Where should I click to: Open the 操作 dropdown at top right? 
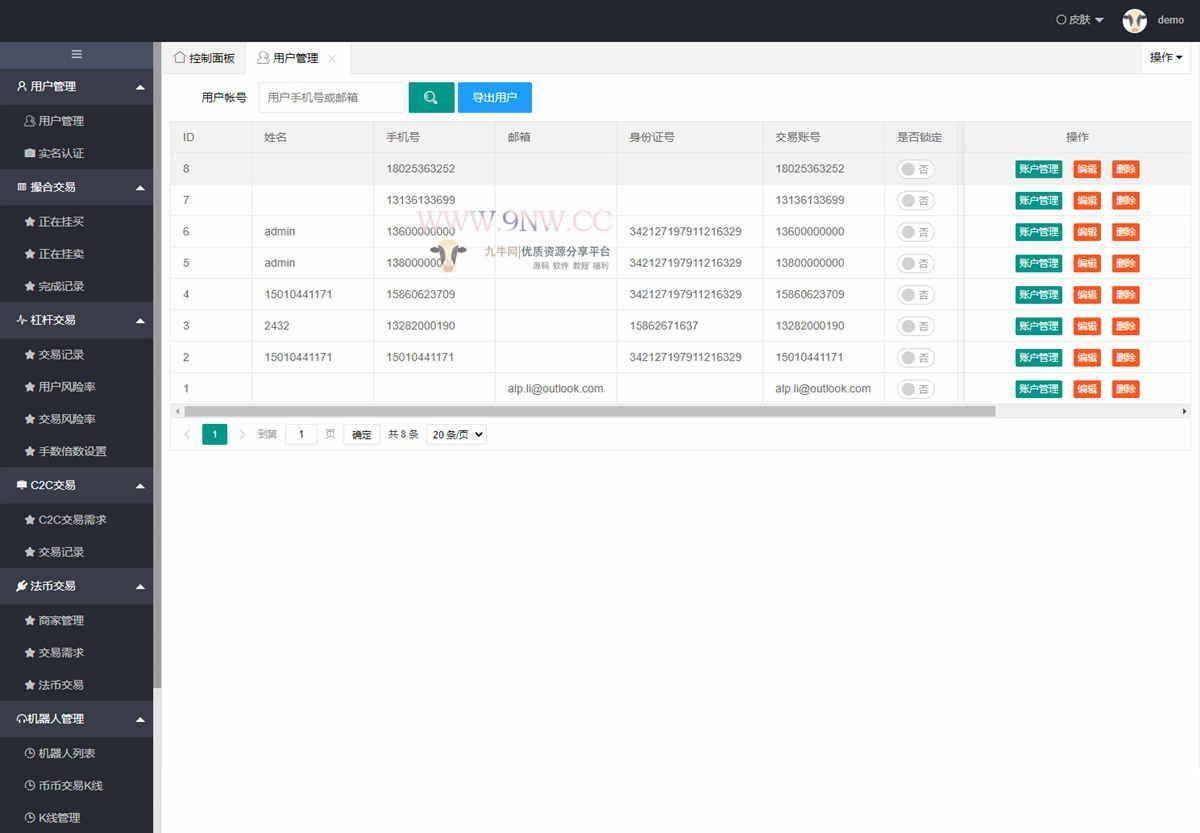click(1165, 58)
